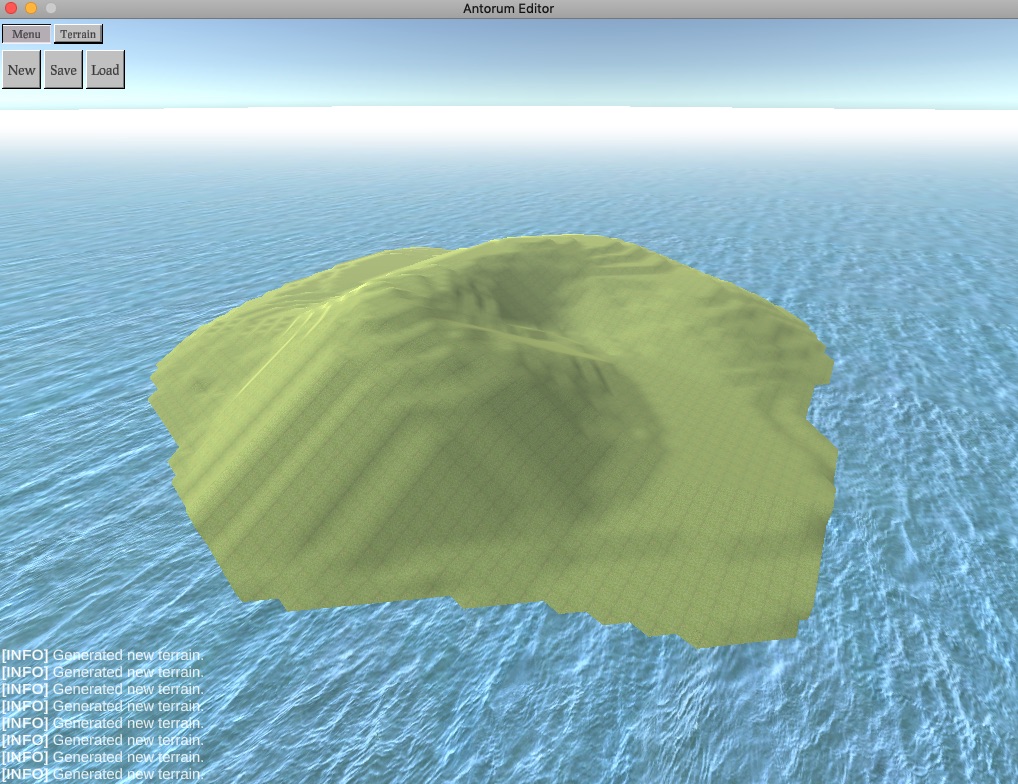Click the first [INFO] tag in the log
Image resolution: width=1018 pixels, height=784 pixels.
(x=25, y=655)
